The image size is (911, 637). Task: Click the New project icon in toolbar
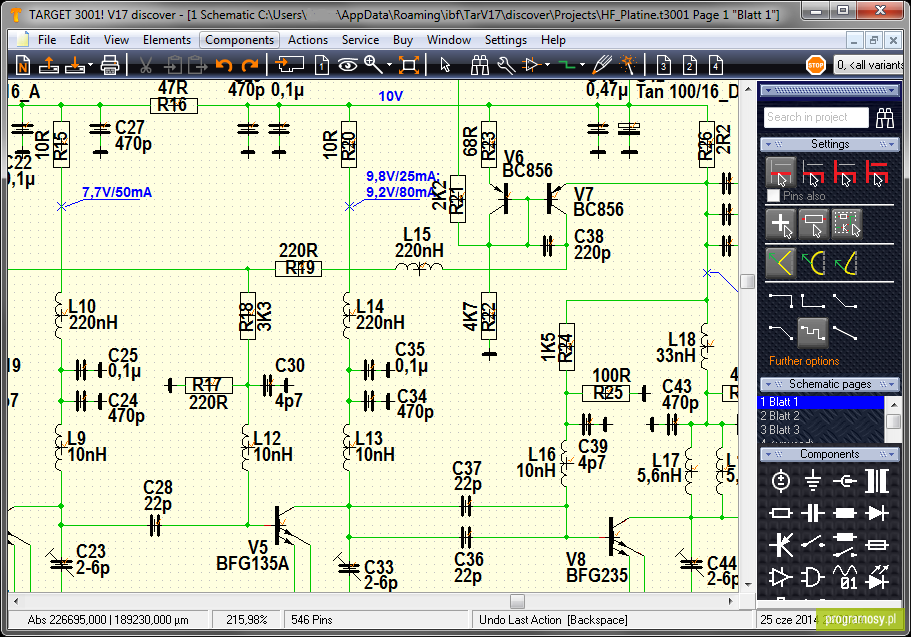coord(23,65)
